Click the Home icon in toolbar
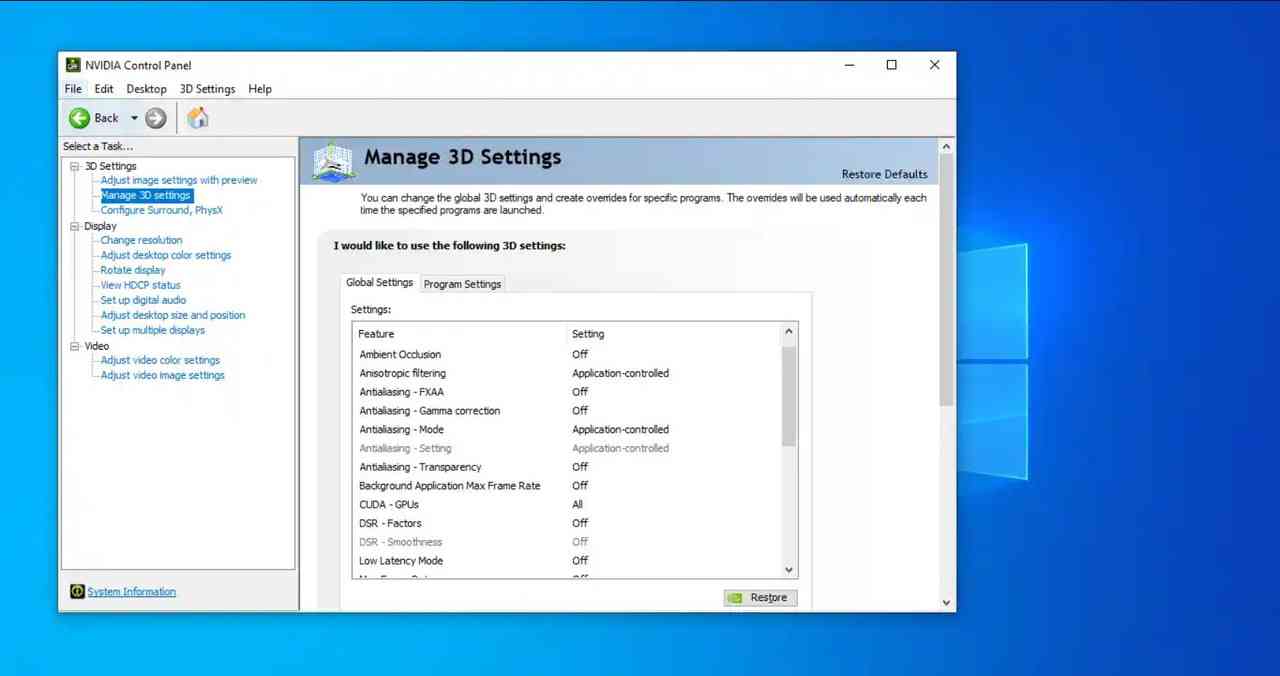 tap(198, 118)
